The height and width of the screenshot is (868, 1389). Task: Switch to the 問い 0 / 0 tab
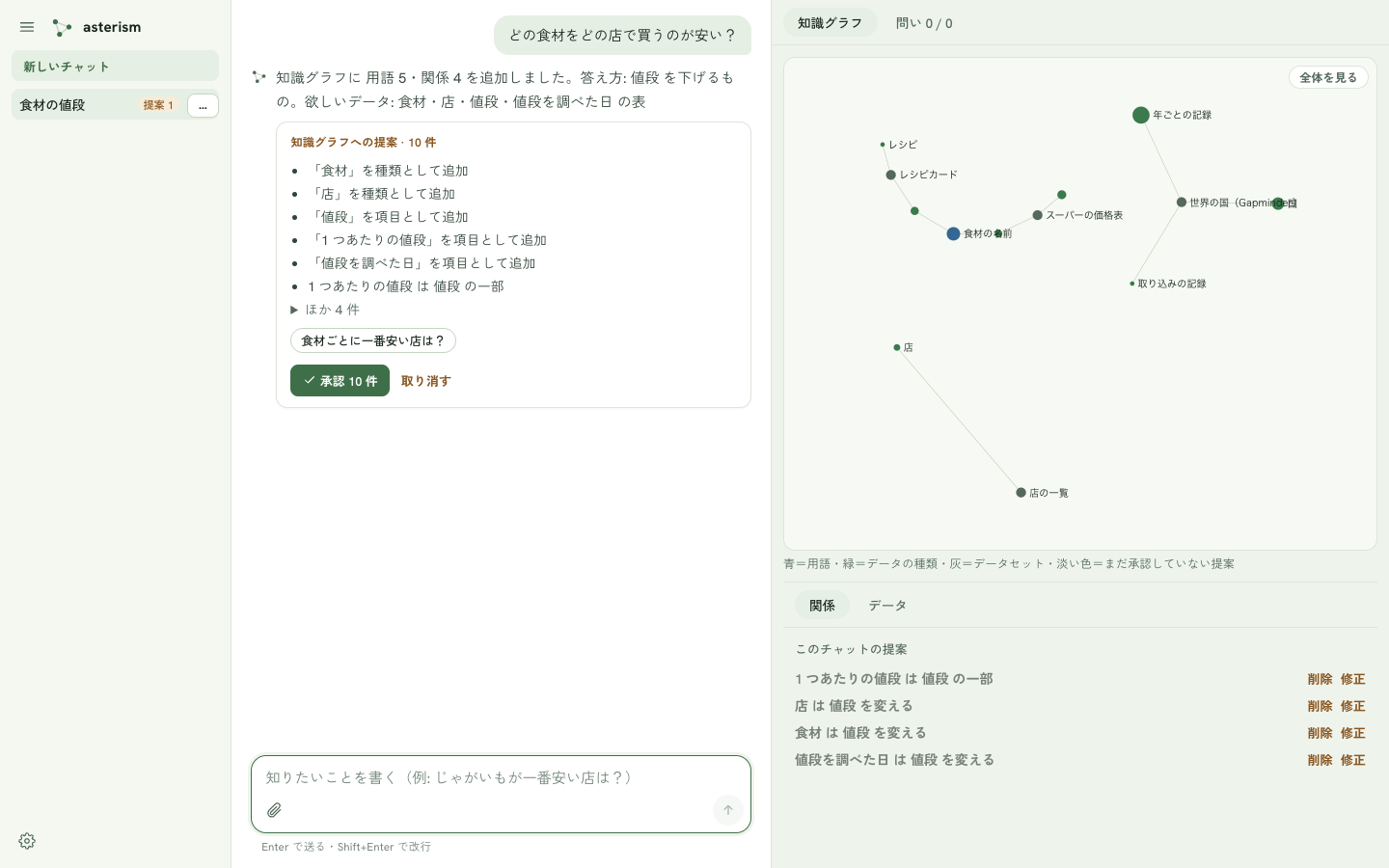click(924, 23)
